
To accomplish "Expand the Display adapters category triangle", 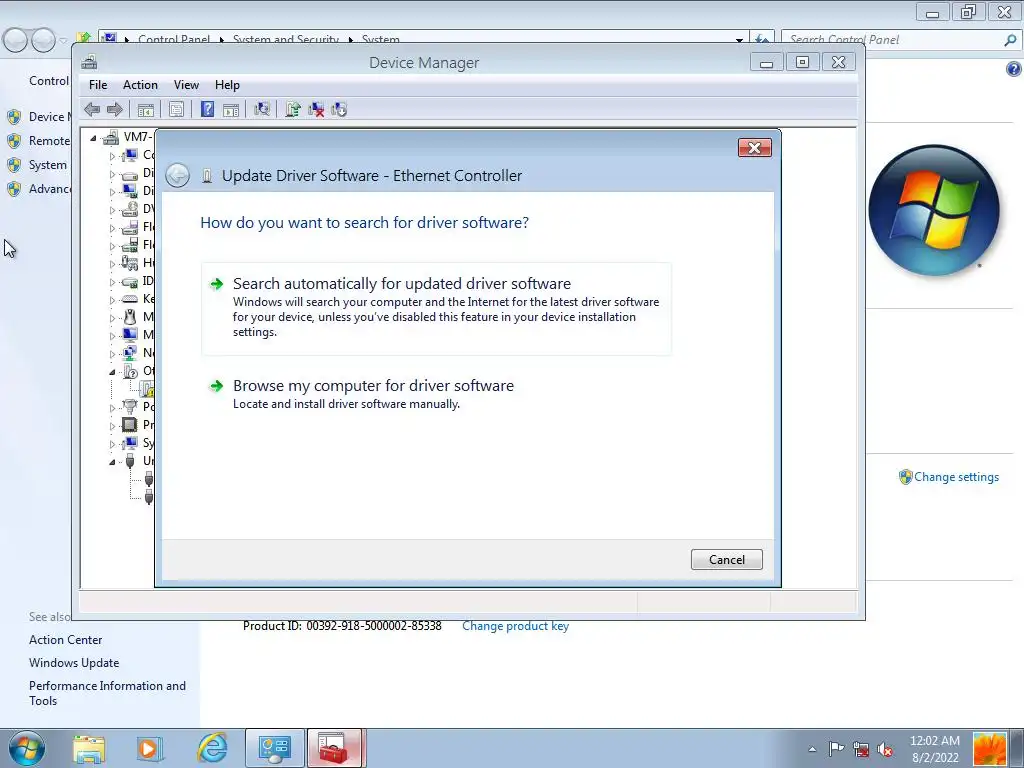I will point(112,192).
